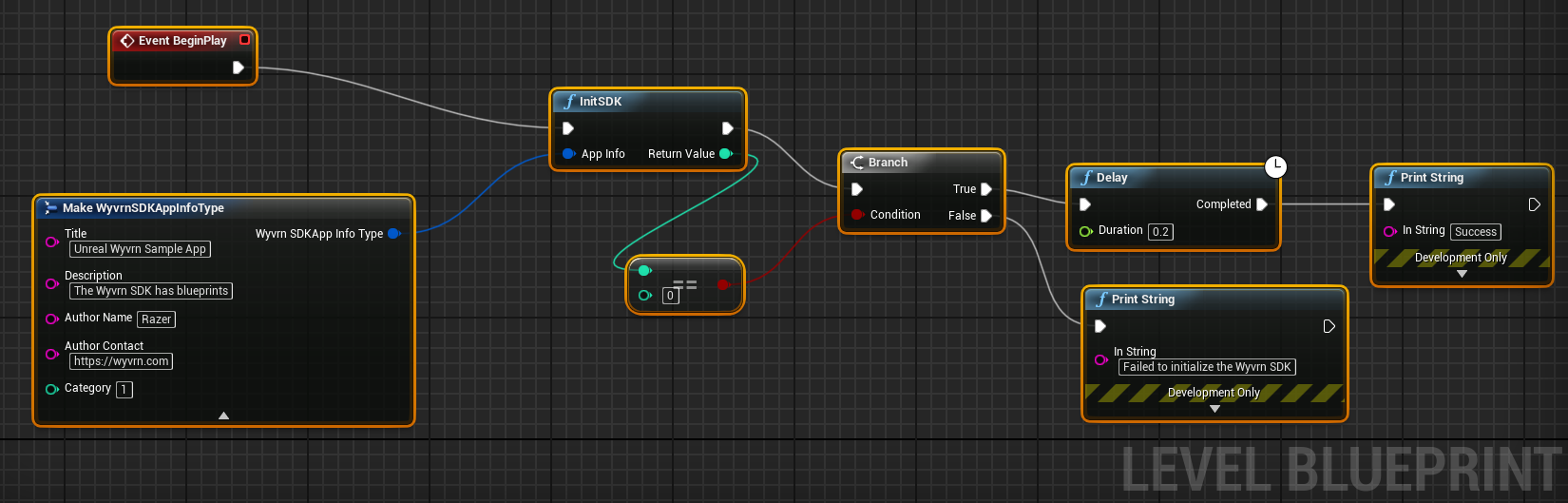Select the Branch node header
Image resolution: width=1568 pixels, height=503 pixels.
point(888,163)
